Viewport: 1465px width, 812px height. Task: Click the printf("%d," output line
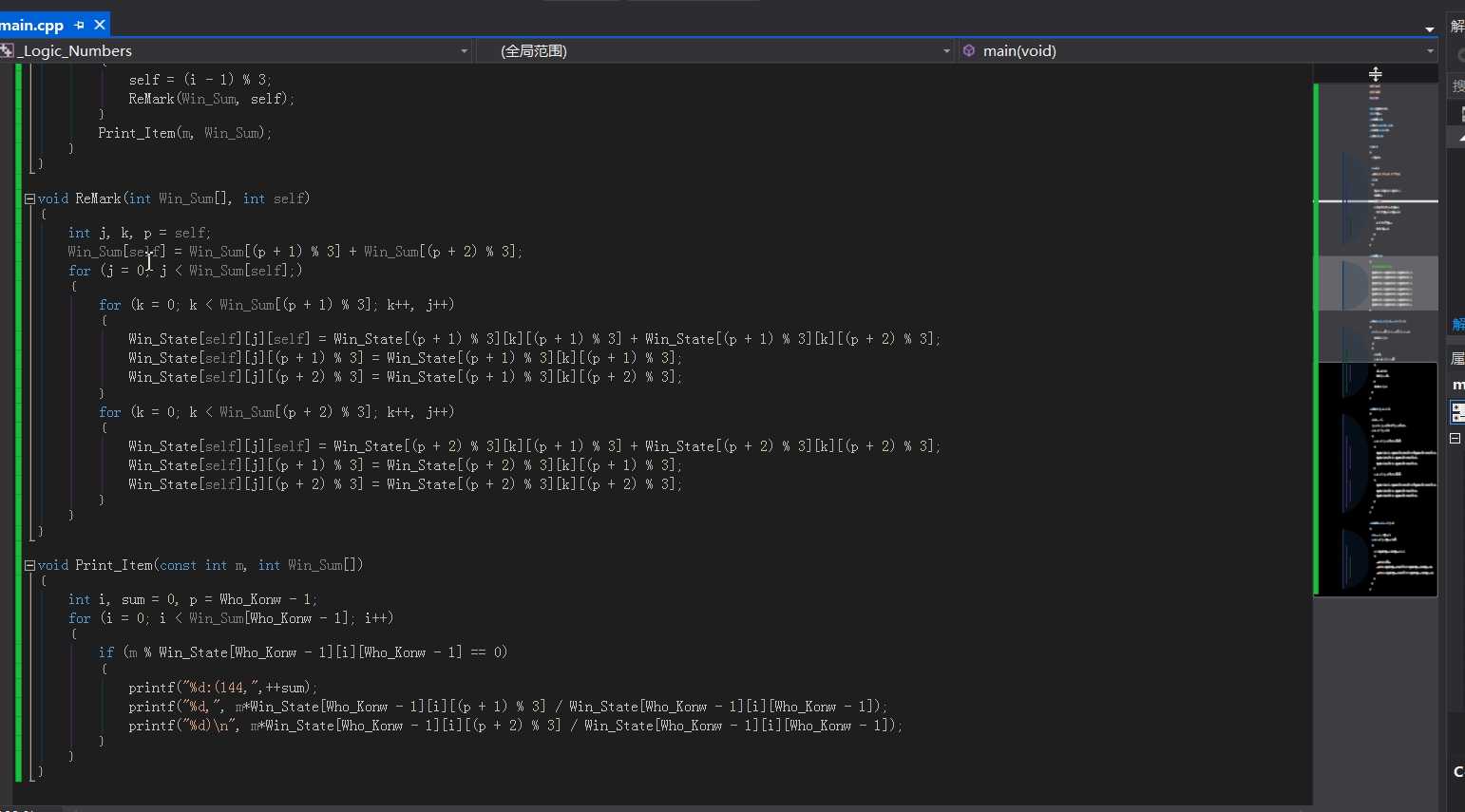pos(508,707)
